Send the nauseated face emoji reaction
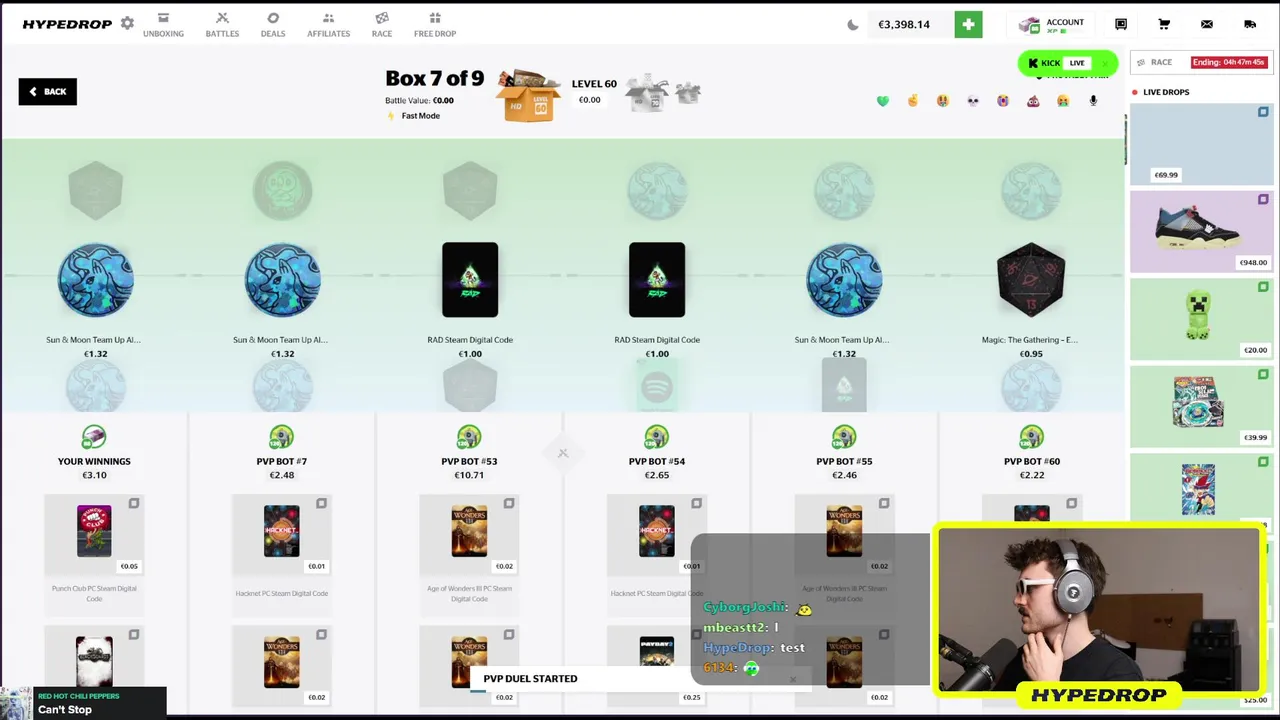 click(1063, 101)
